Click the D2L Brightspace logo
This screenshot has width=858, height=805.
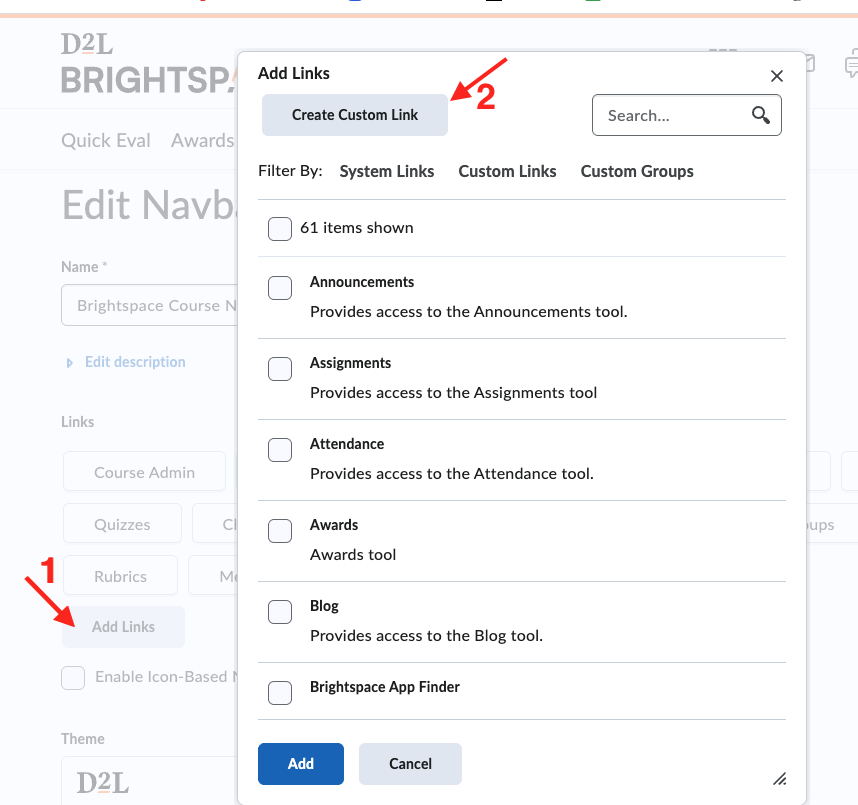coord(148,63)
